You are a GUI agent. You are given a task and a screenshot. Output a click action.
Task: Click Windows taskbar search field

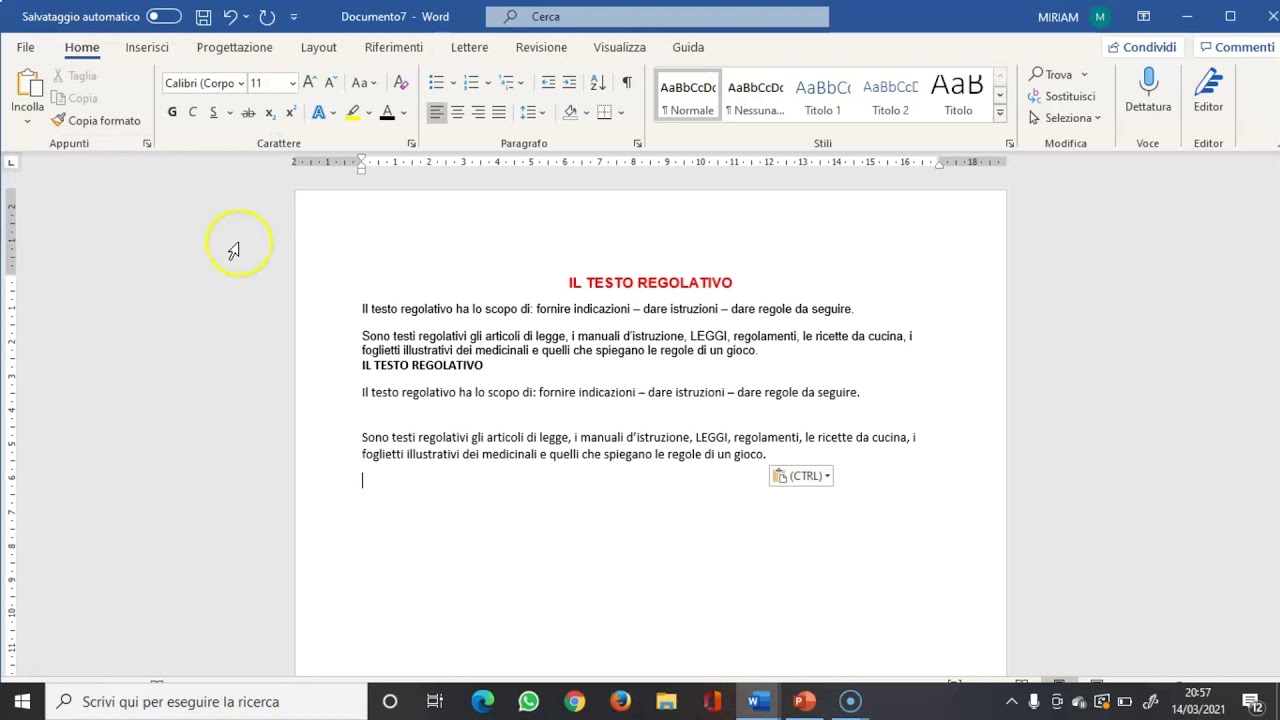[207, 701]
